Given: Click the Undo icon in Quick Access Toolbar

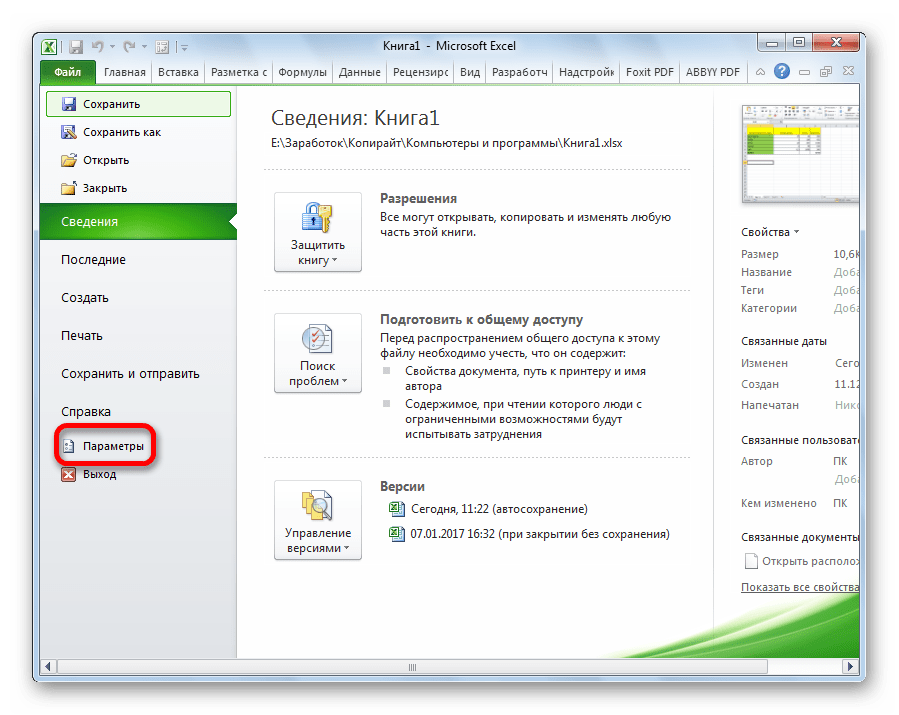Looking at the screenshot, I should coord(97,47).
